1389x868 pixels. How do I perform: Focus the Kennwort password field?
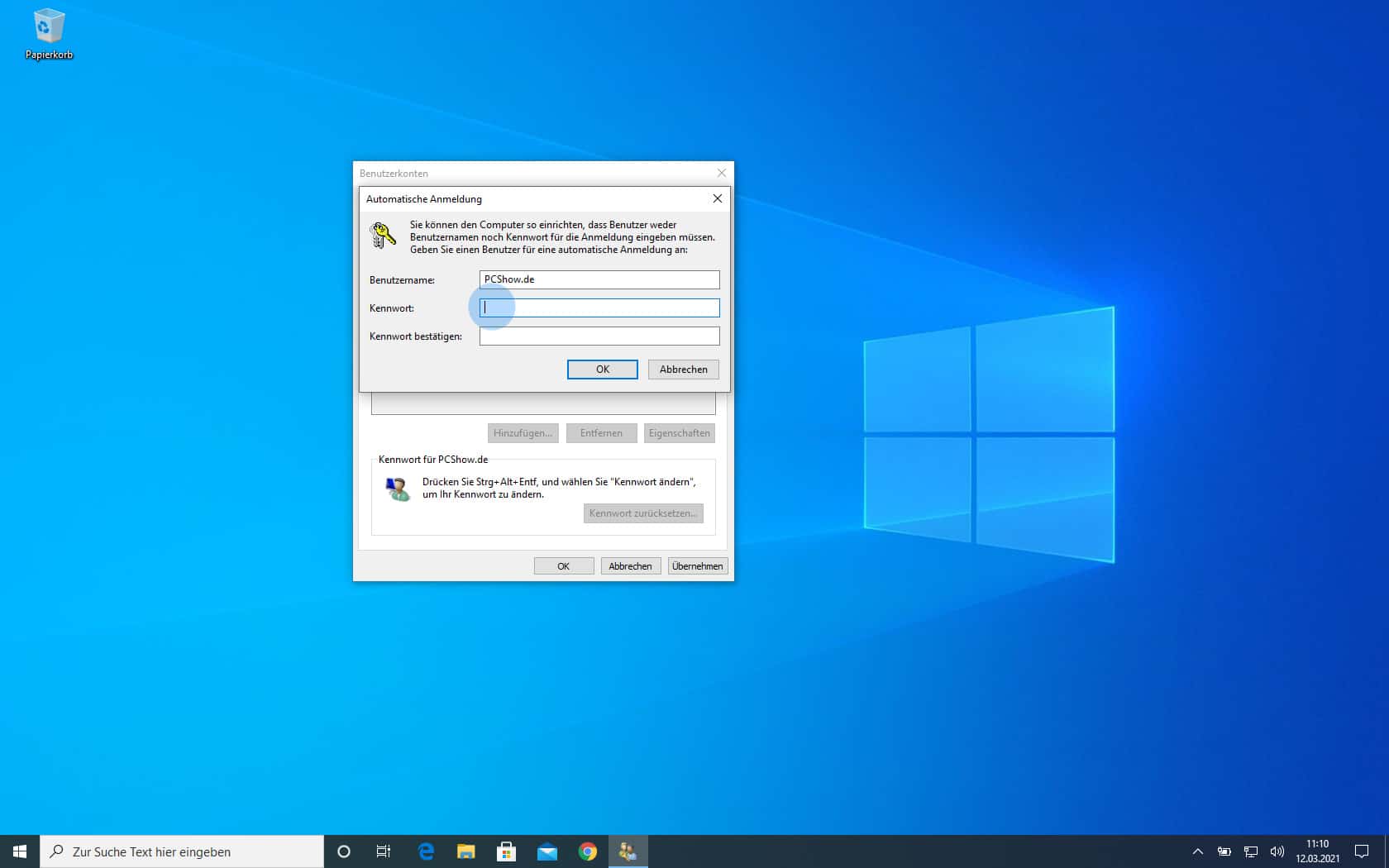pyautogui.click(x=599, y=308)
